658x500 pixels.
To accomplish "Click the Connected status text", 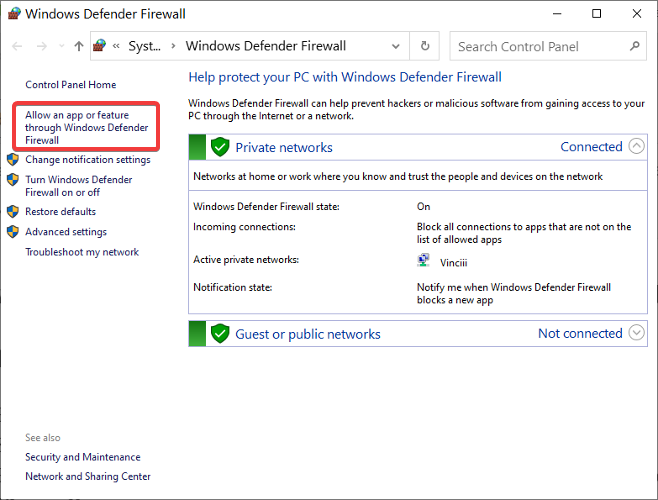I will tap(591, 147).
